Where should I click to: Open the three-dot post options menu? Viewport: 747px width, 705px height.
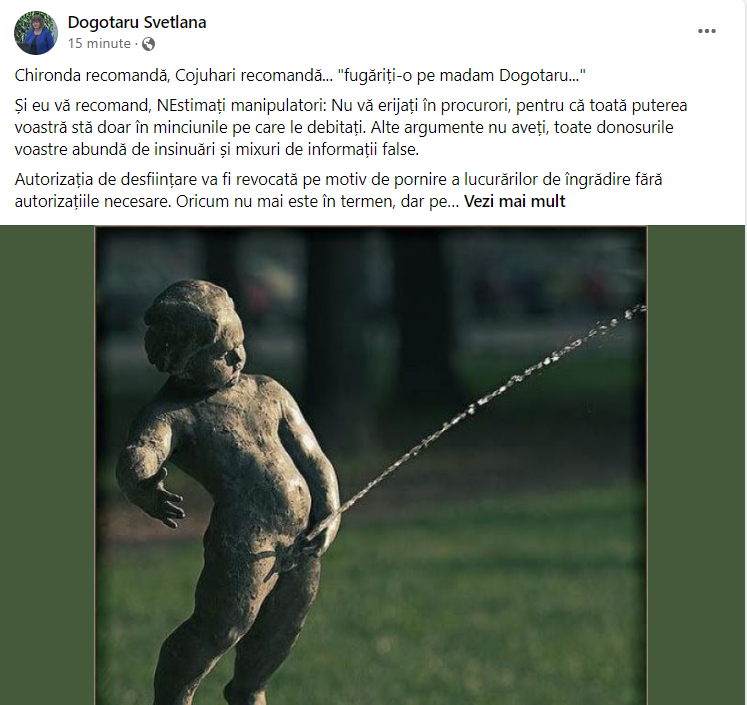click(707, 31)
